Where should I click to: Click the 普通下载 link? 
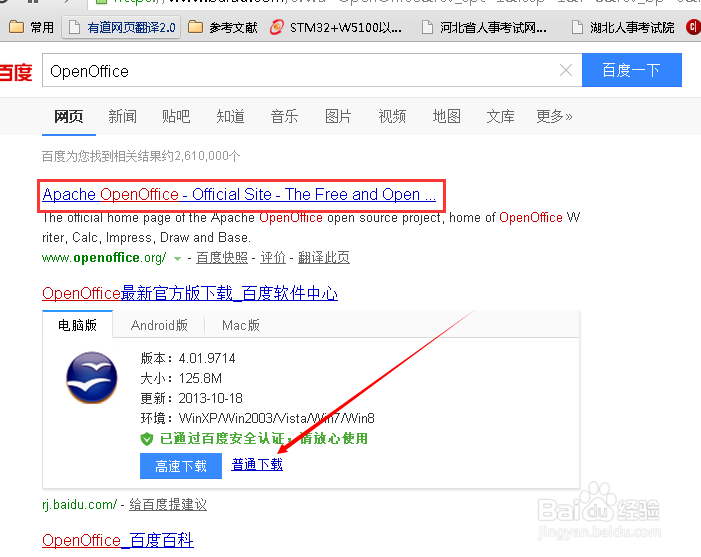click(x=257, y=465)
